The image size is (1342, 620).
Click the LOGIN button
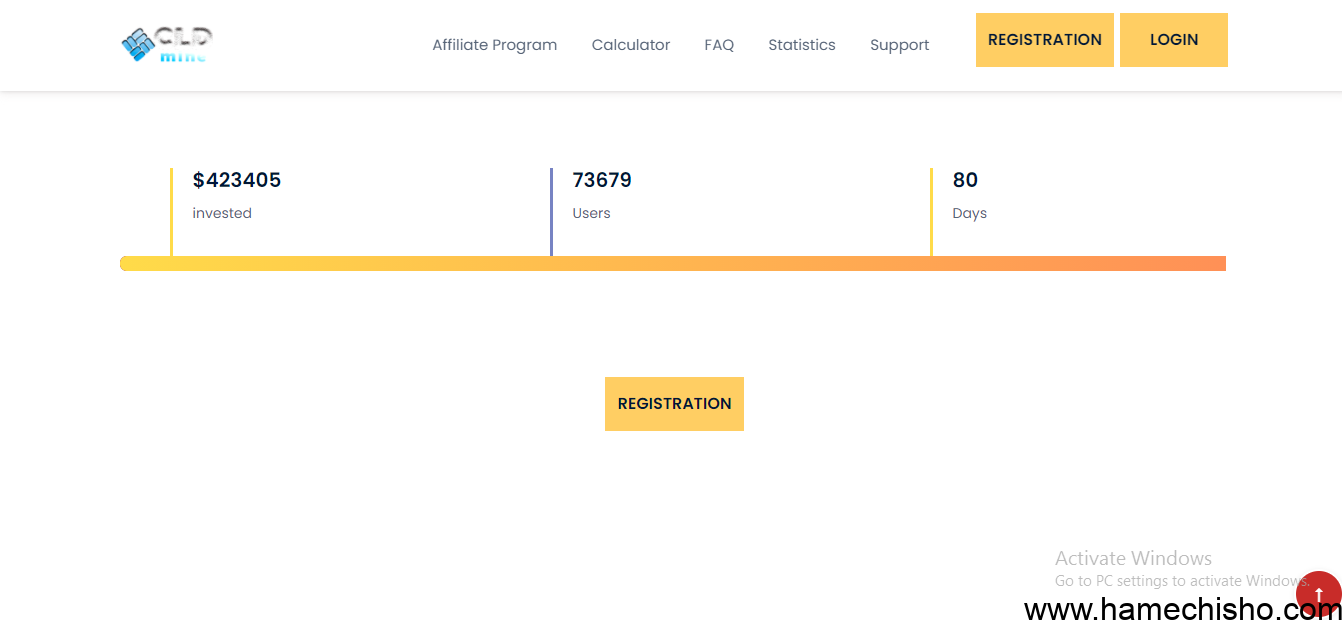point(1173,40)
